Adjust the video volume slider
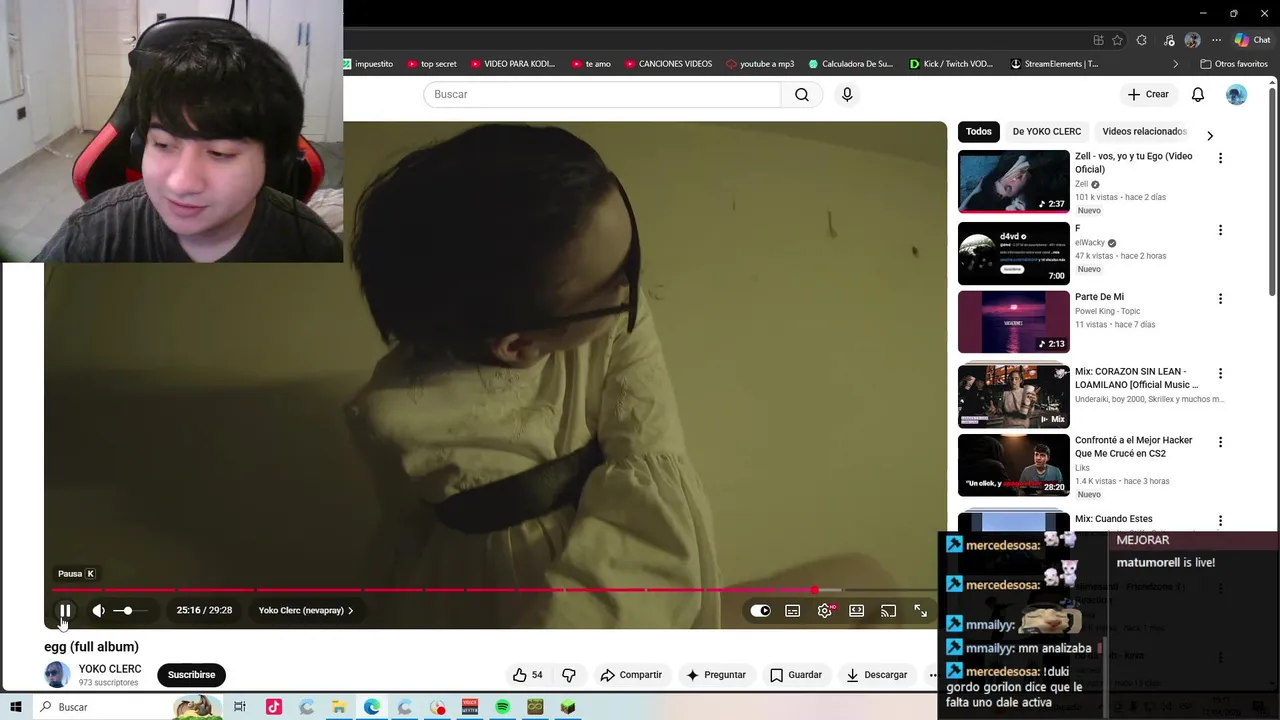Image resolution: width=1280 pixels, height=720 pixels. pos(130,610)
